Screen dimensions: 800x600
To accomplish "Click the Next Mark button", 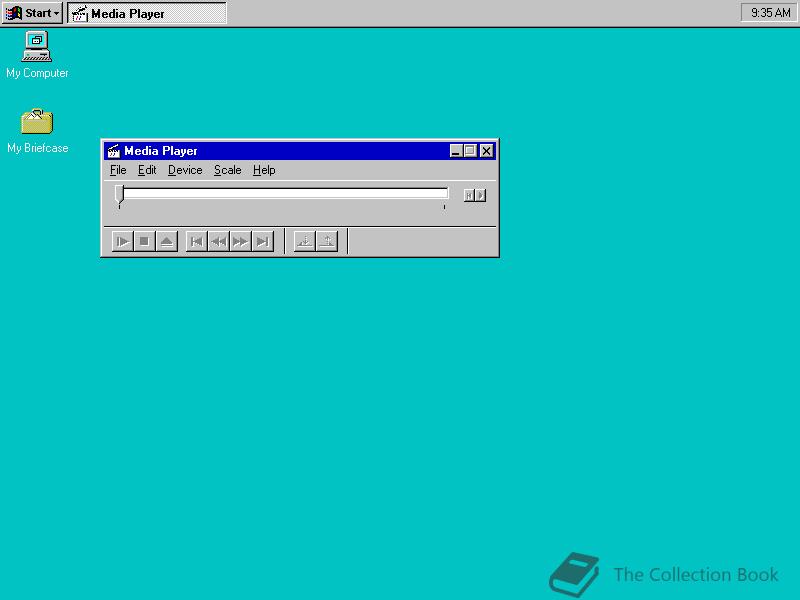I will pyautogui.click(x=263, y=241).
